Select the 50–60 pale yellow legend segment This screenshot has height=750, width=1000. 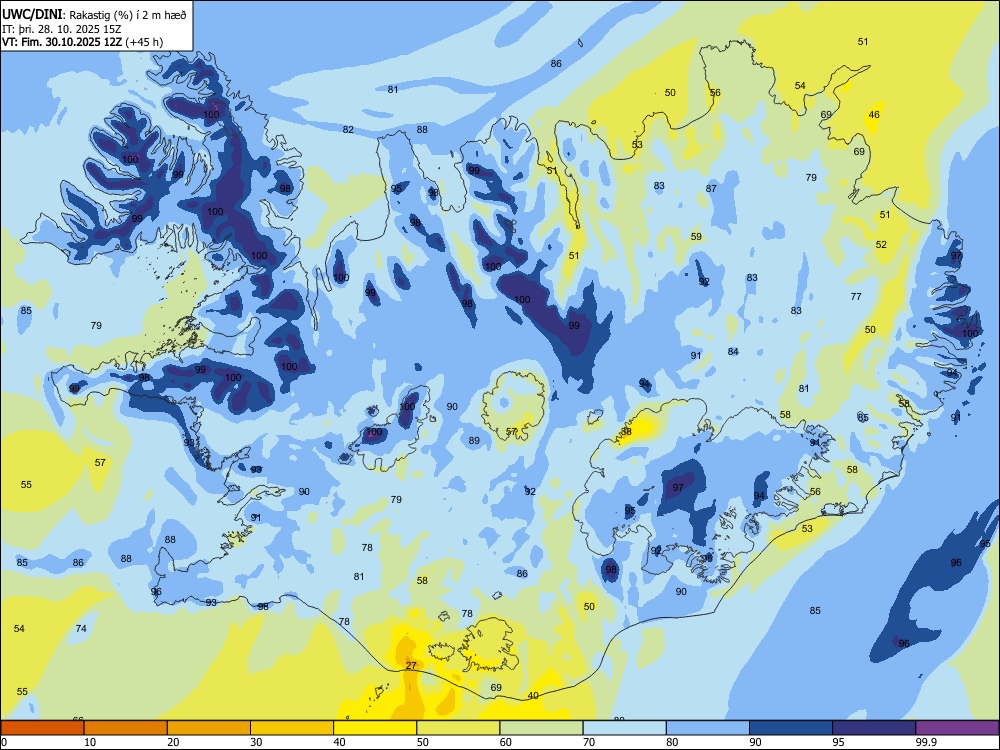pyautogui.click(x=458, y=728)
